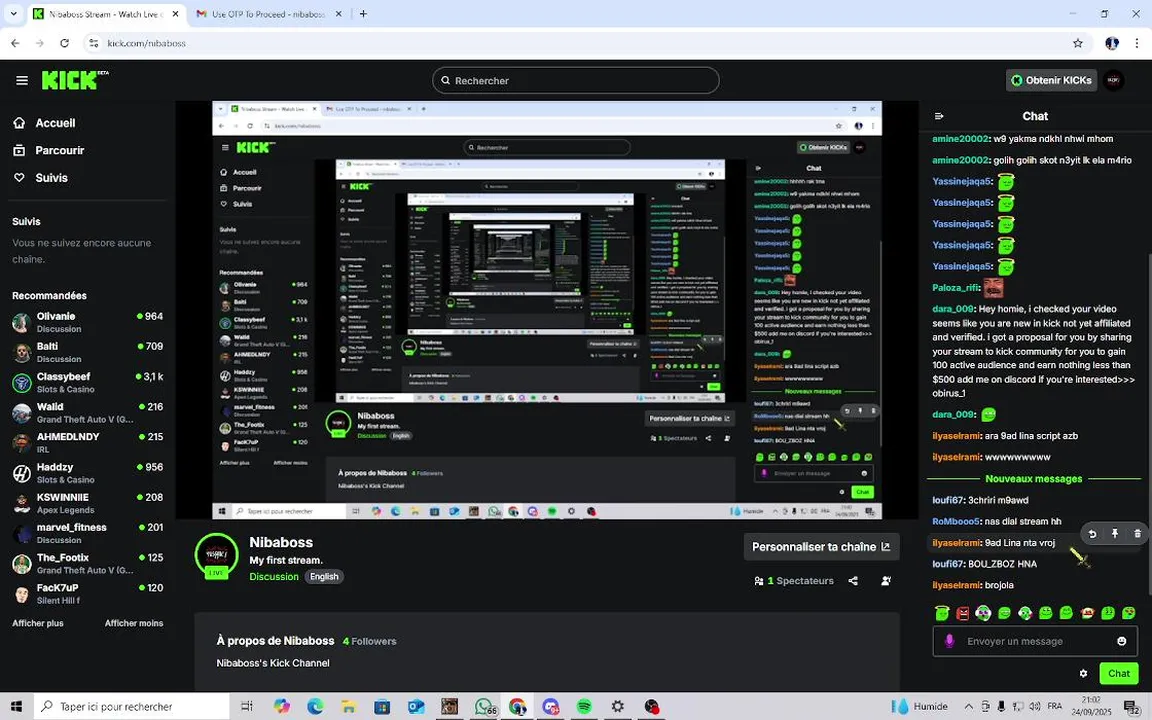Switch to the Nibaboss Stream tab

pos(107,14)
